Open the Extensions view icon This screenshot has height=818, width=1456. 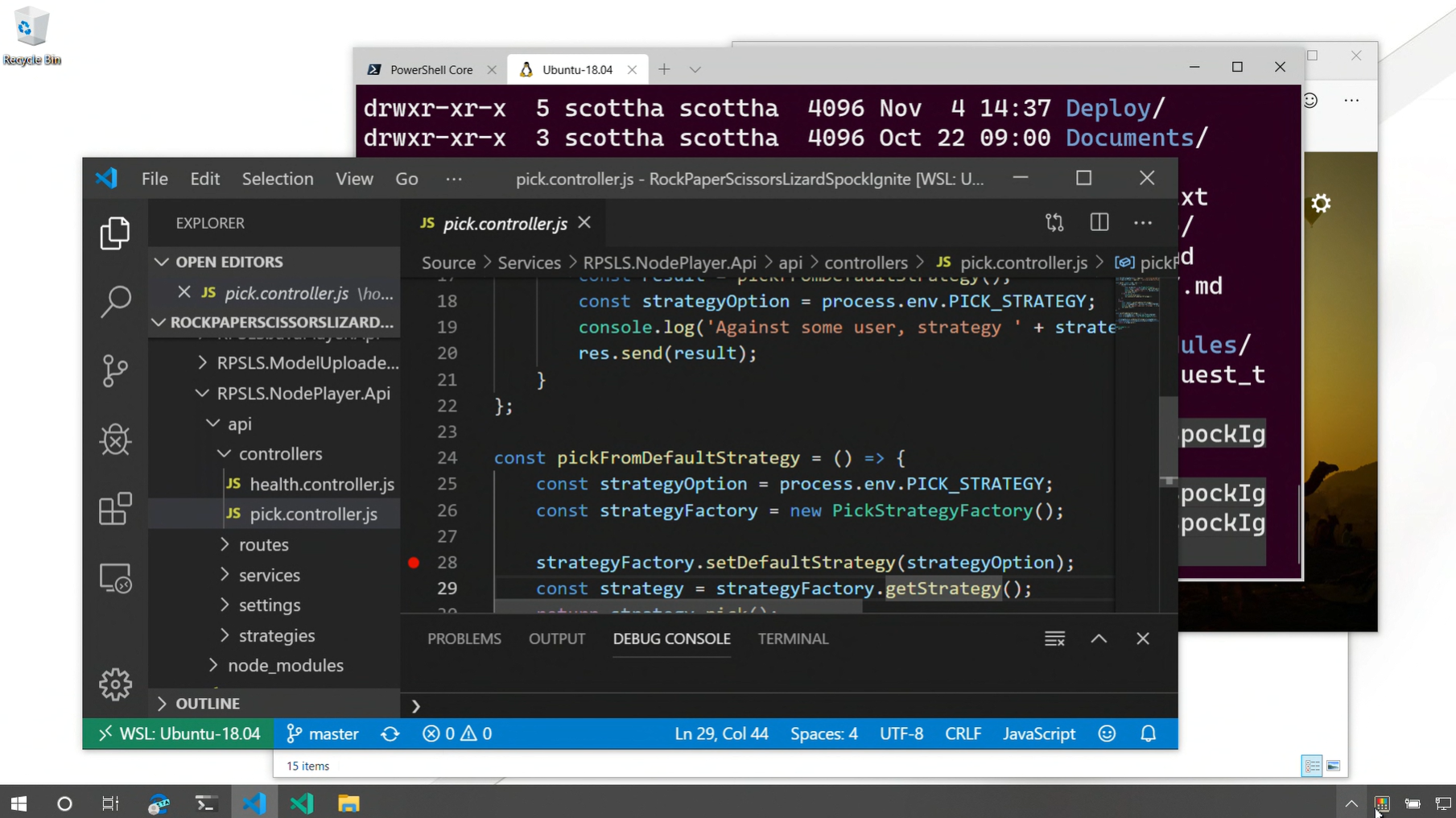pyautogui.click(x=115, y=509)
